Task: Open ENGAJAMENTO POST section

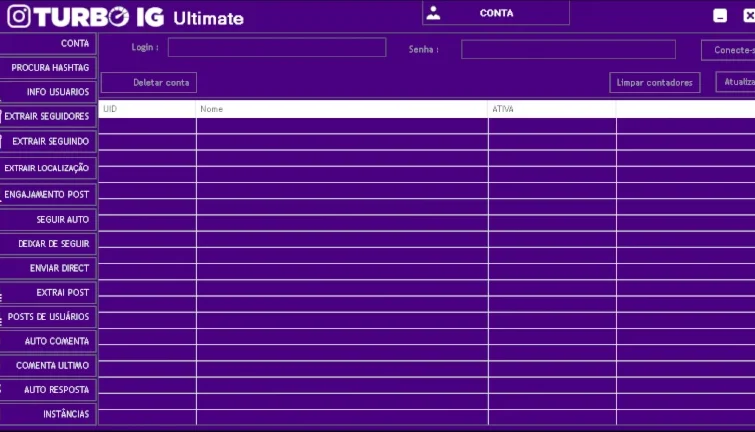Action: click(x=48, y=195)
